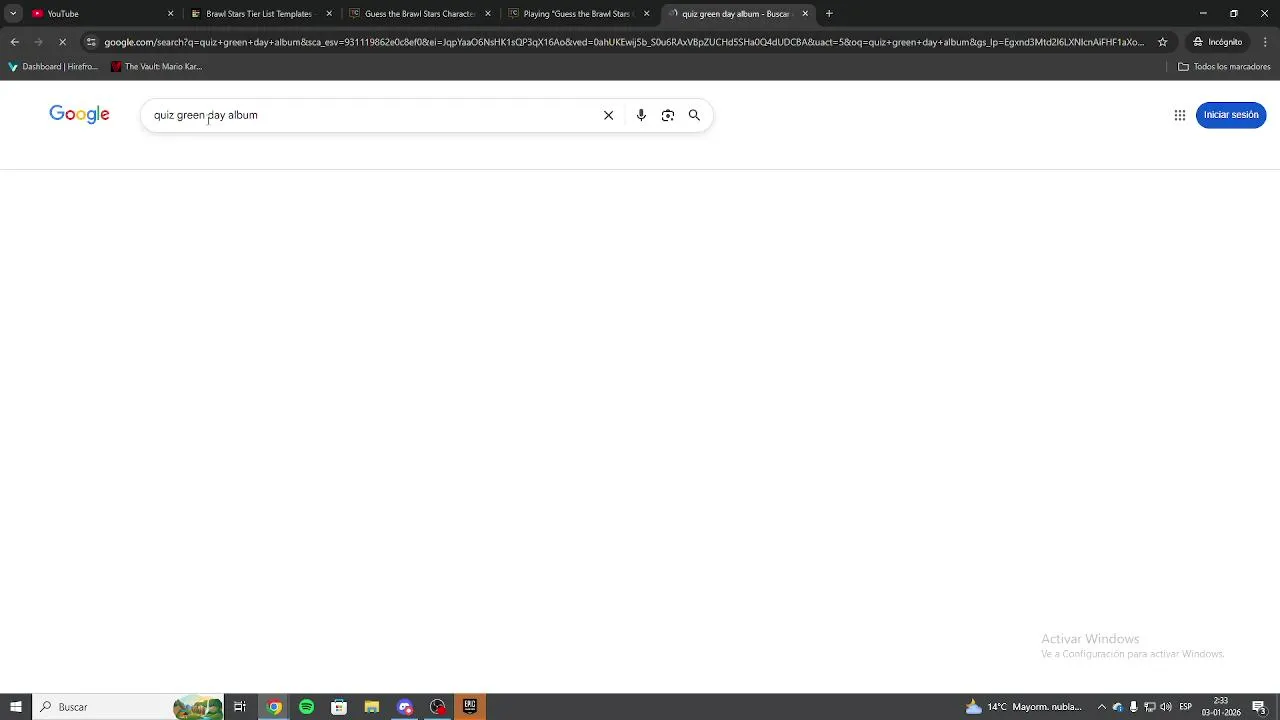1280x720 pixels.
Task: Click the Google logo
Action: coord(79,114)
